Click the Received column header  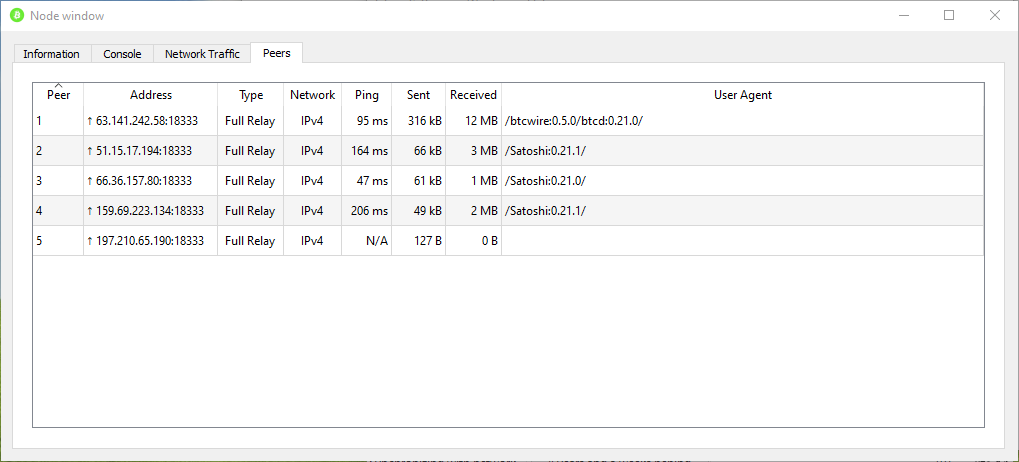tap(473, 95)
